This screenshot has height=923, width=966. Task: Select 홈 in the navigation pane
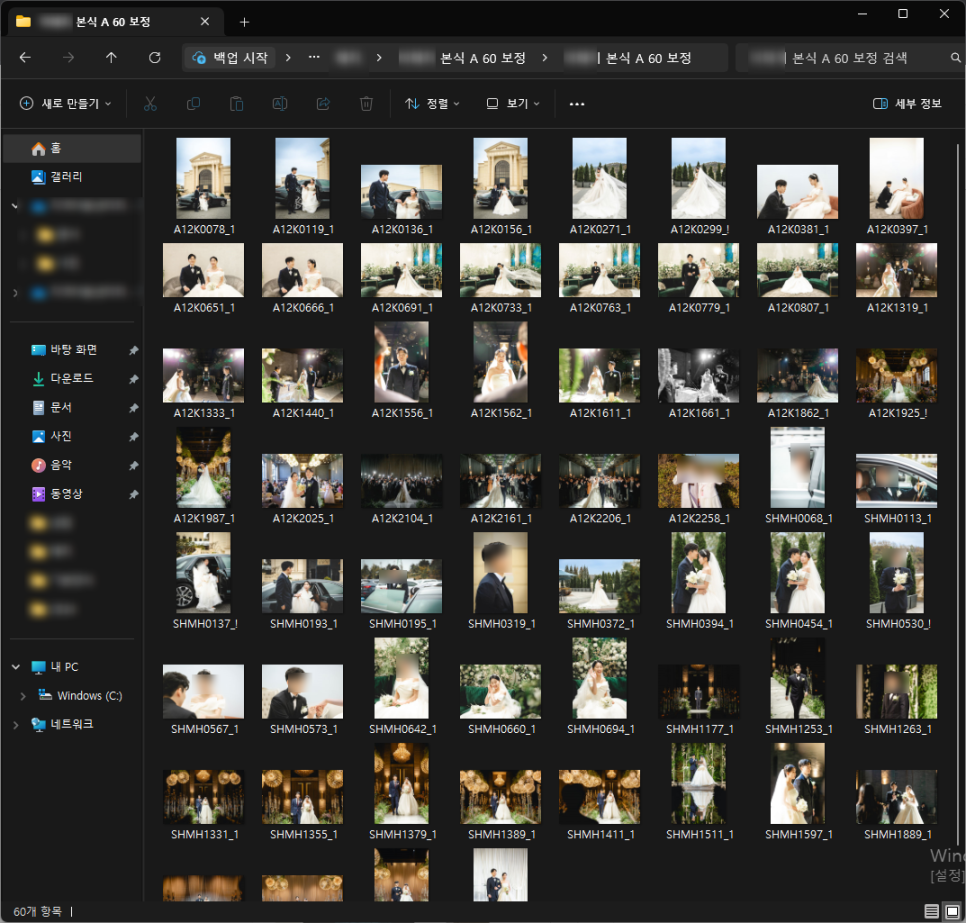72,148
